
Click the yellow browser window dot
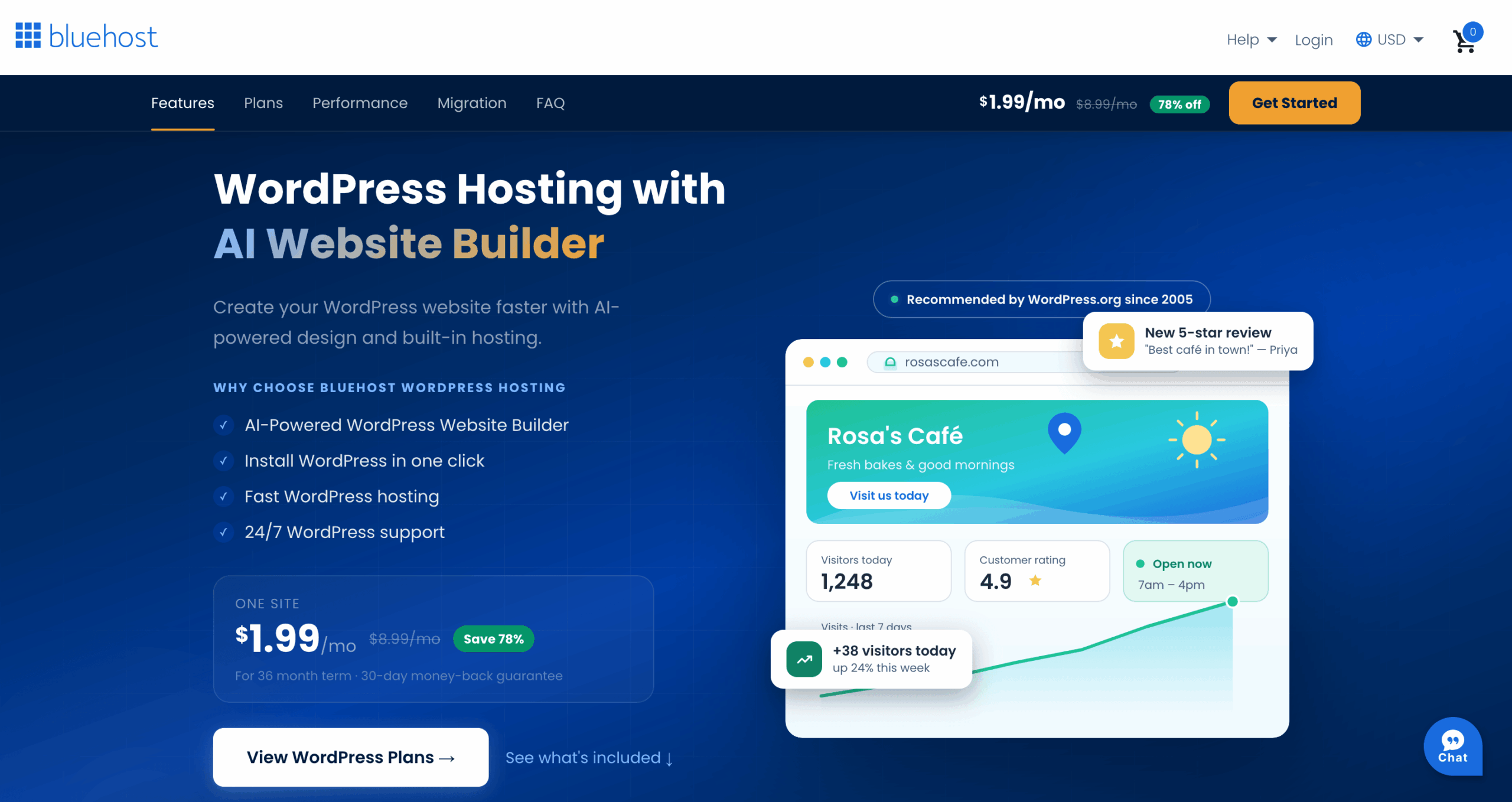tap(808, 362)
